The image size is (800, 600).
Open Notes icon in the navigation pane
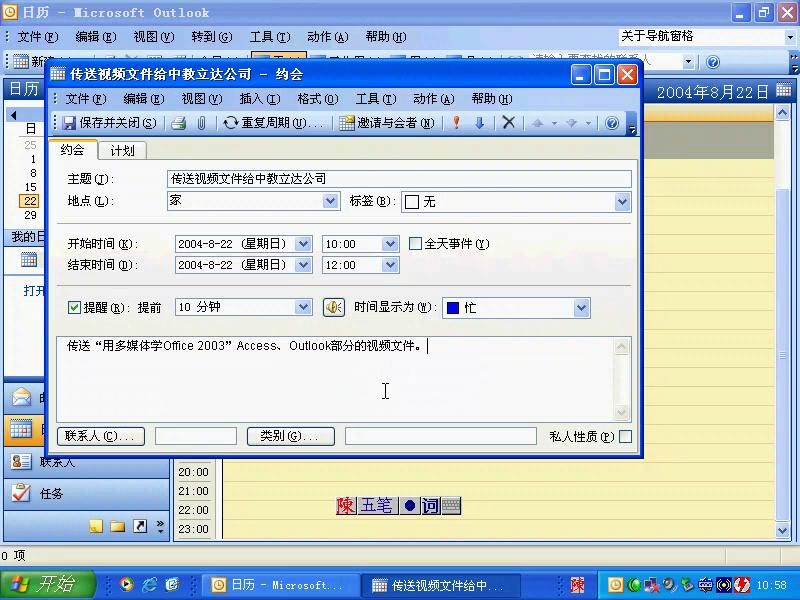[x=95, y=526]
